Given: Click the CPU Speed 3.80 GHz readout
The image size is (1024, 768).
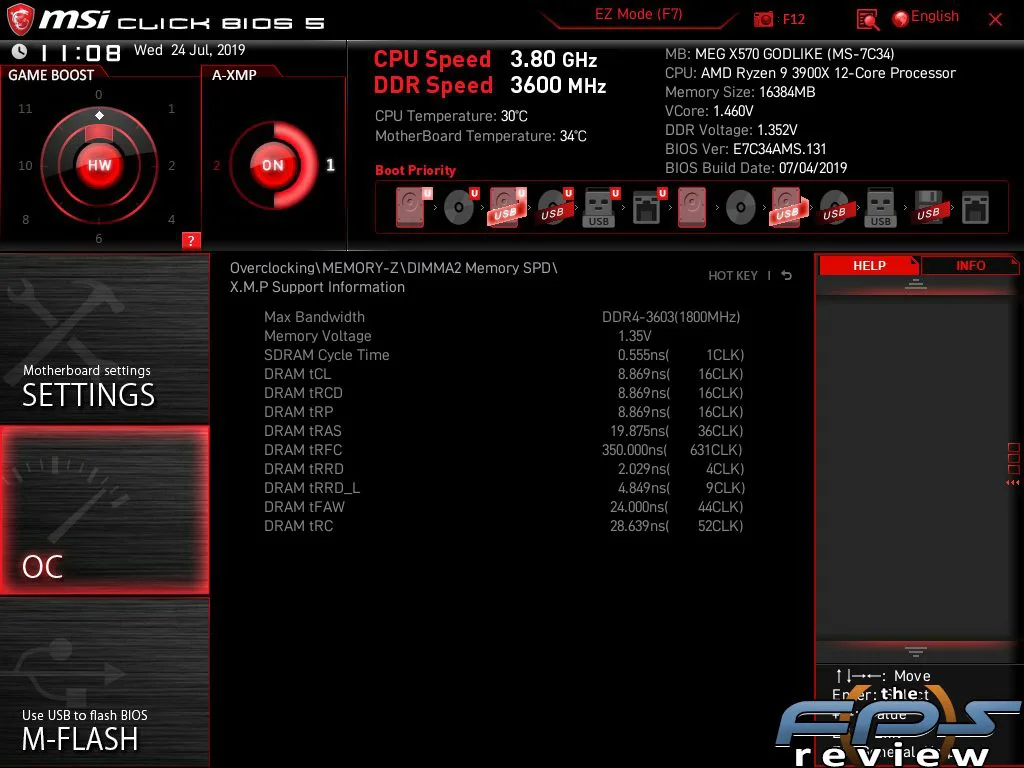Looking at the screenshot, I should (485, 59).
